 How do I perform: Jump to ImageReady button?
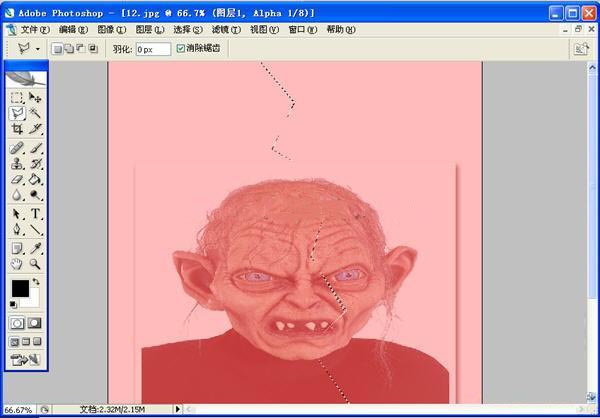[x=26, y=360]
